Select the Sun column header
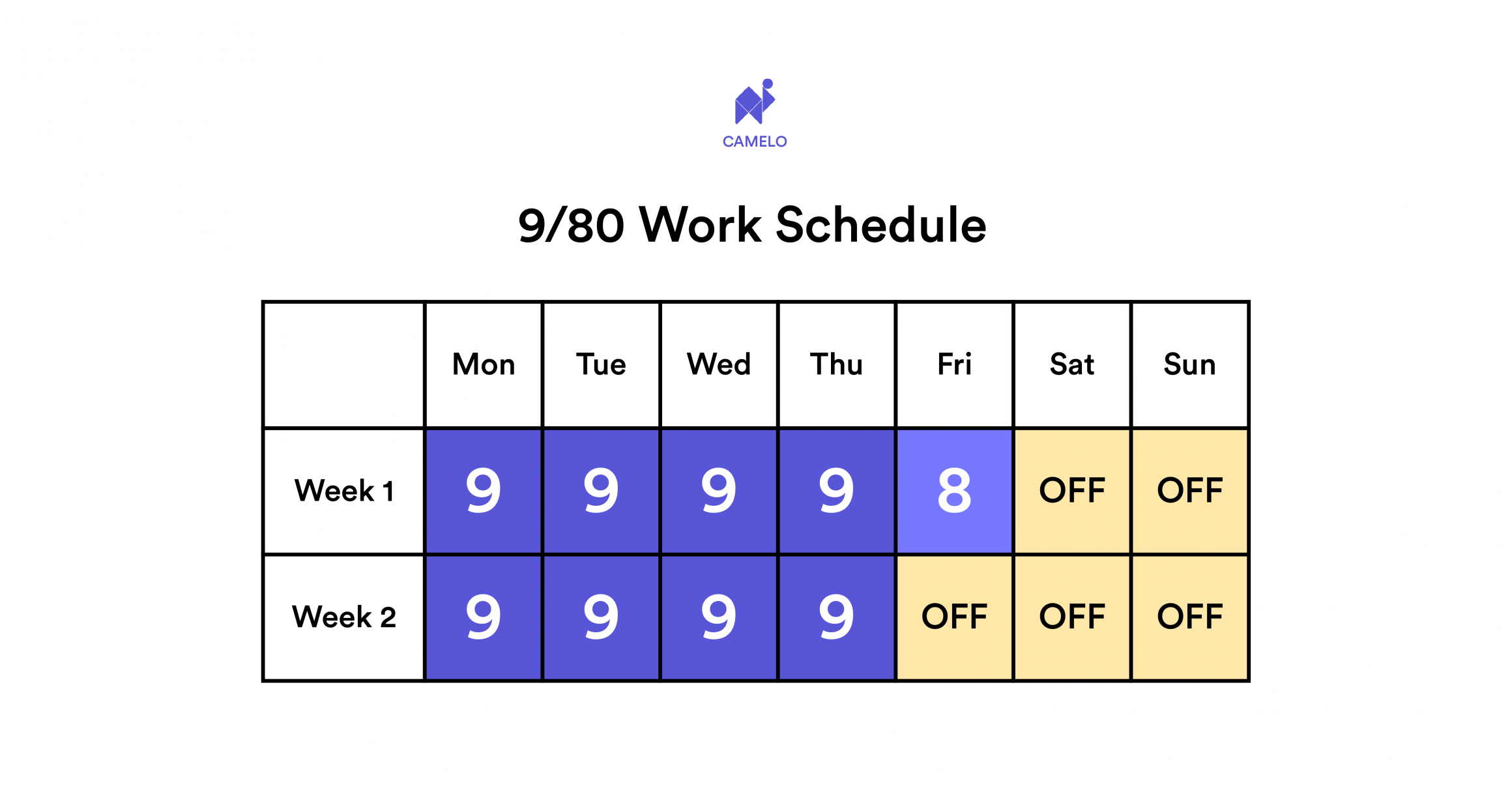The width and height of the screenshot is (1512, 790). 1190,364
